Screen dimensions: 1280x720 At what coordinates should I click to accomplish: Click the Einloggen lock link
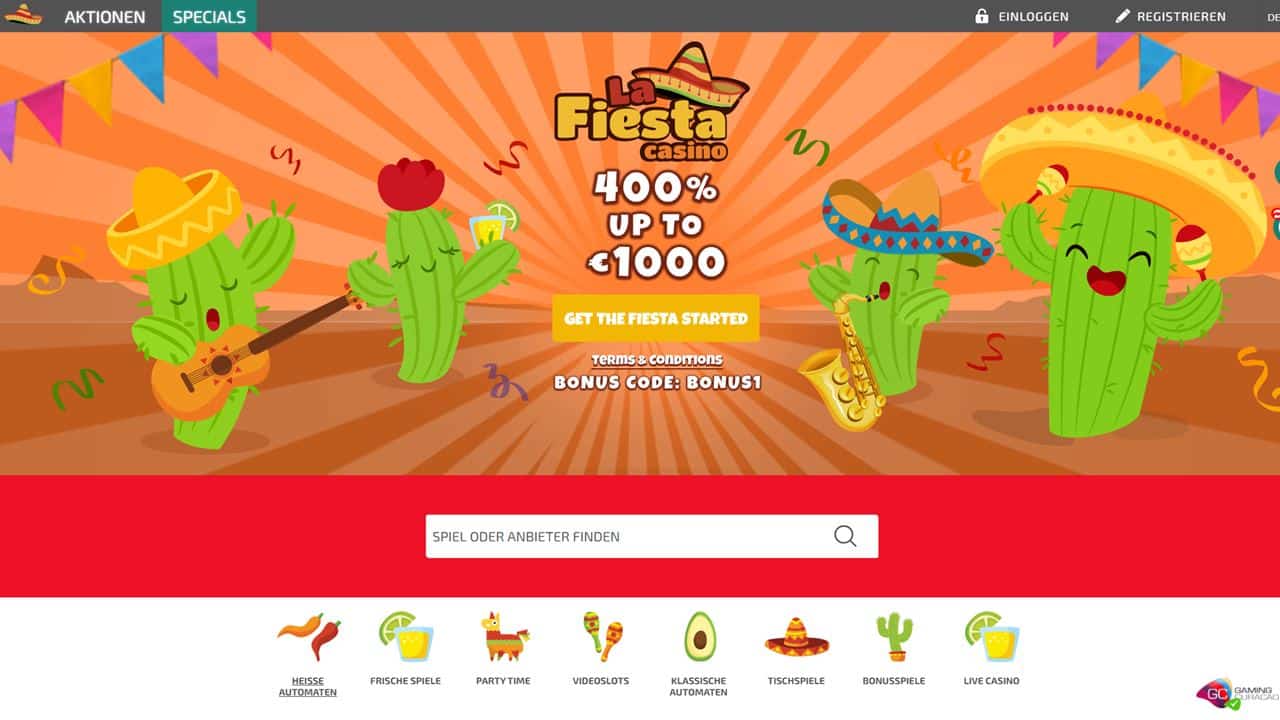click(1021, 16)
